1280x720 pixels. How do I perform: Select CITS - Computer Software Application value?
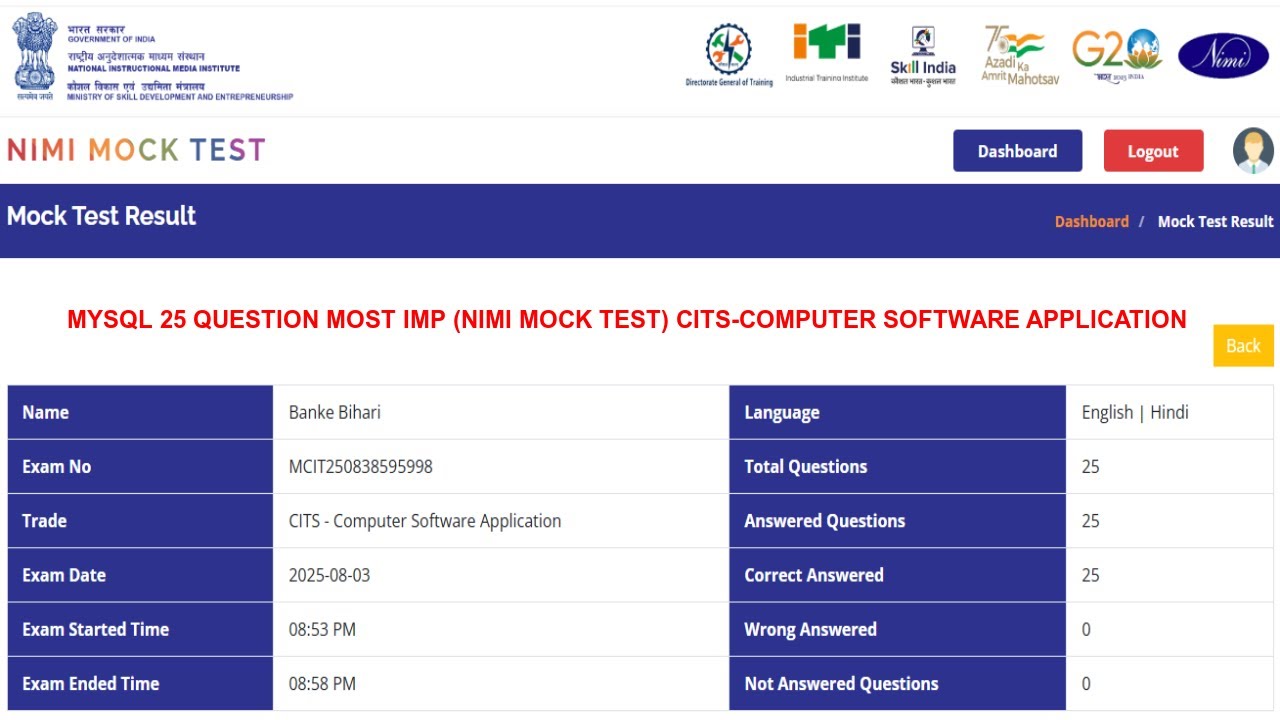click(425, 521)
